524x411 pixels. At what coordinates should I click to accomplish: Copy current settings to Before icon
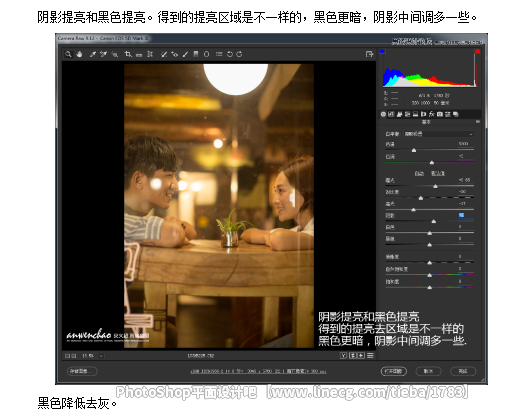(x=361, y=356)
